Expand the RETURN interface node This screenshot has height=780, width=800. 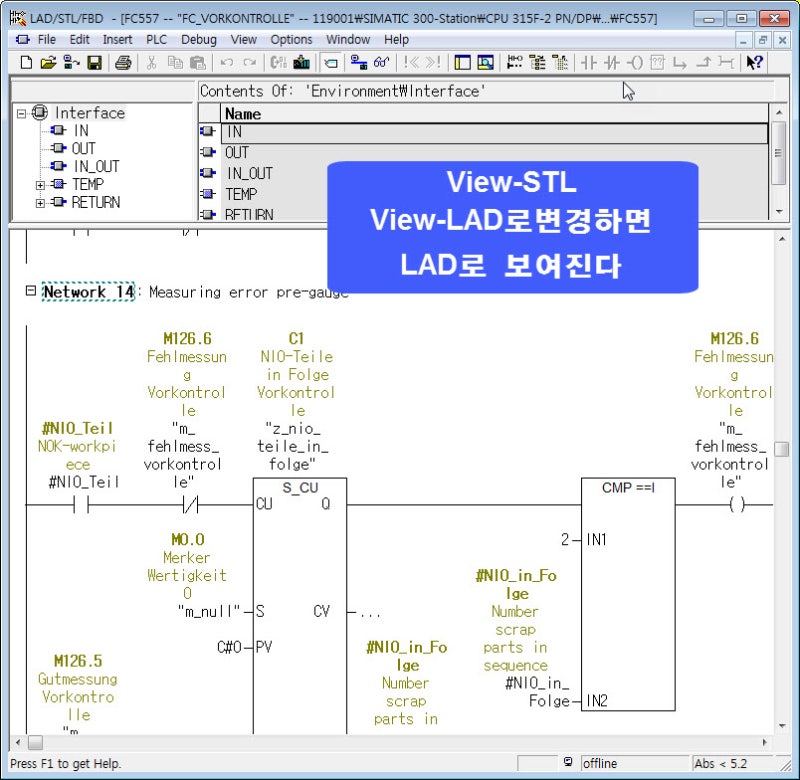click(40, 203)
